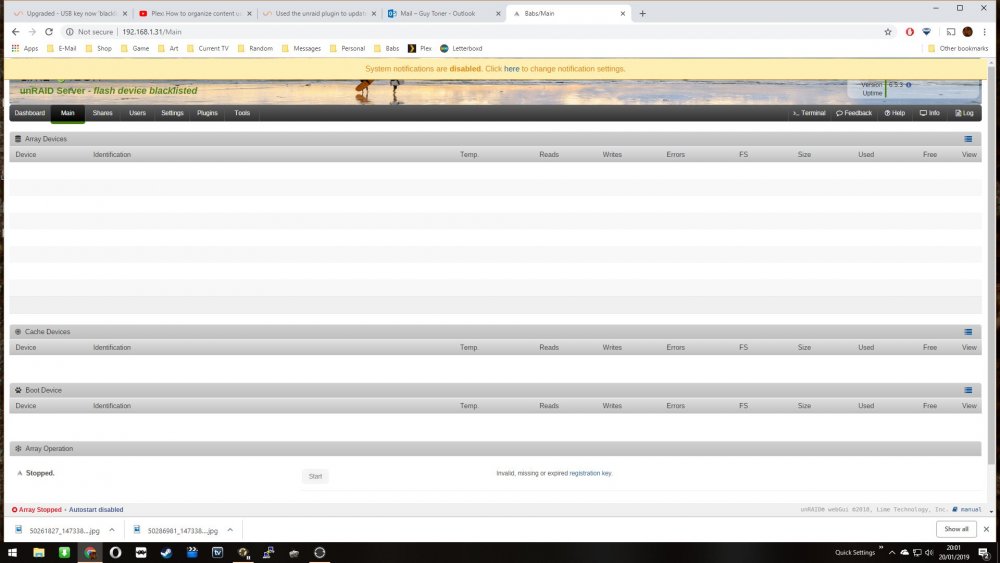Viewport: 1000px width, 563px height.
Task: Open the Messages bookmark folder
Action: pos(301,48)
